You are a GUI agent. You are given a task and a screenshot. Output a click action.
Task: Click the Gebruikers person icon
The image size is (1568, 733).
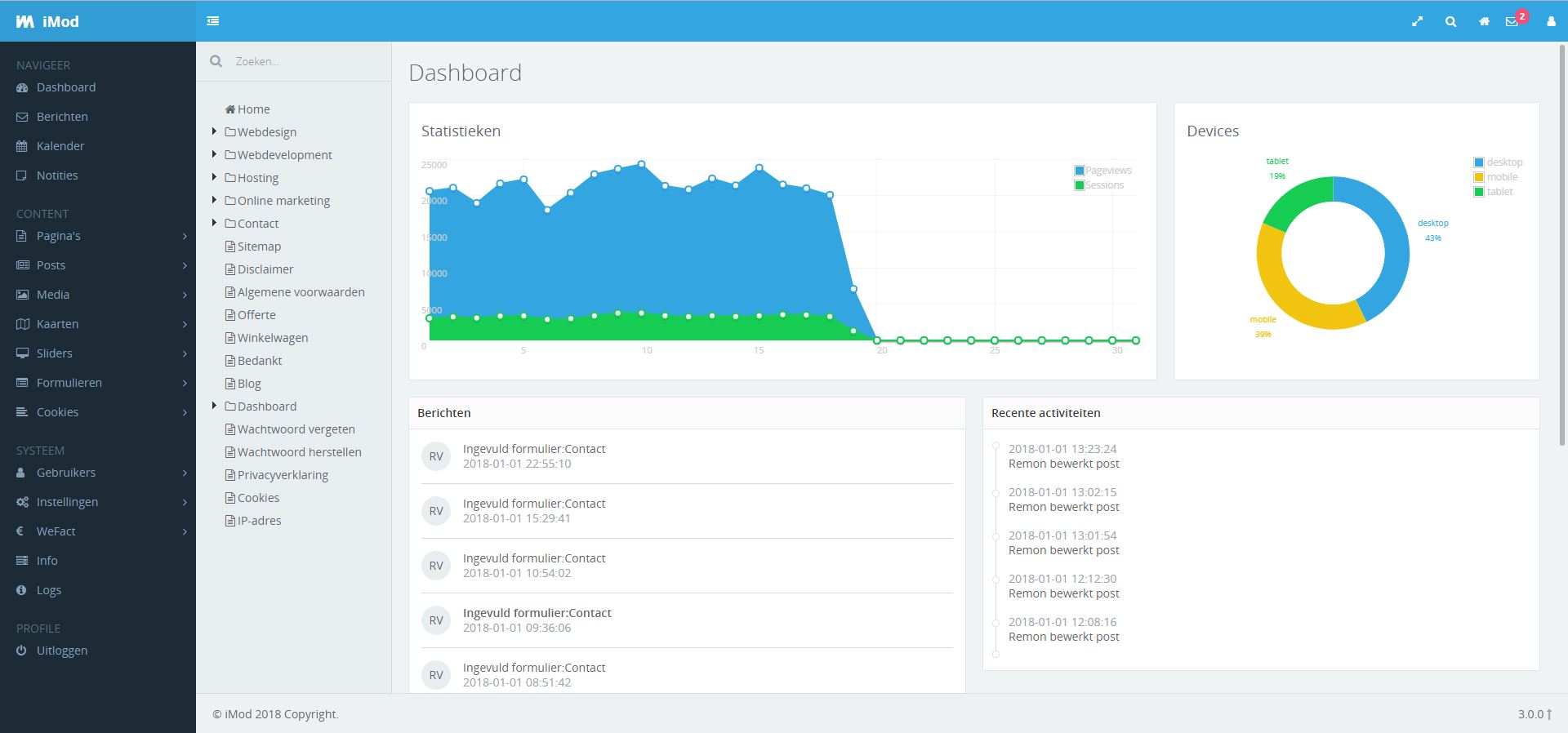pyautogui.click(x=21, y=473)
